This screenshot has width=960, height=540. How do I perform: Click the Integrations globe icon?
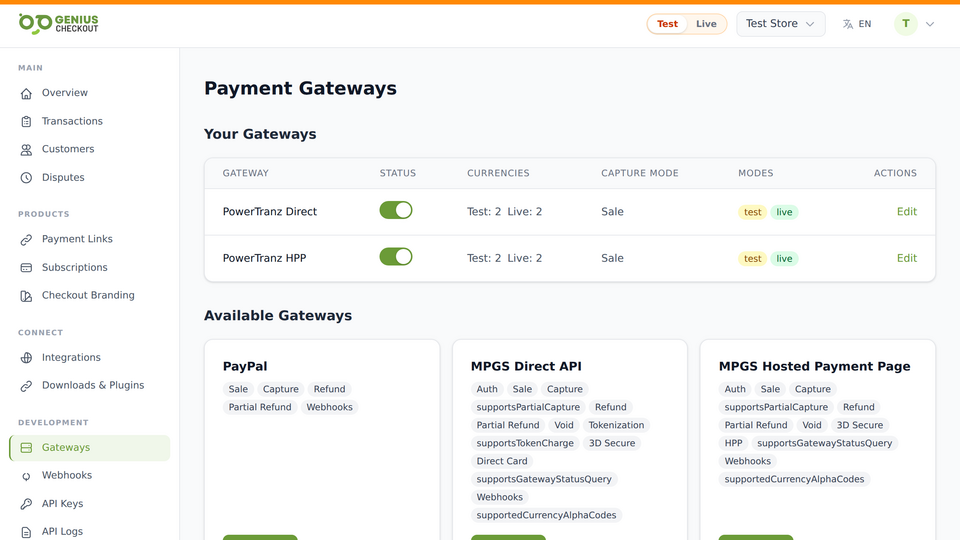(x=26, y=358)
